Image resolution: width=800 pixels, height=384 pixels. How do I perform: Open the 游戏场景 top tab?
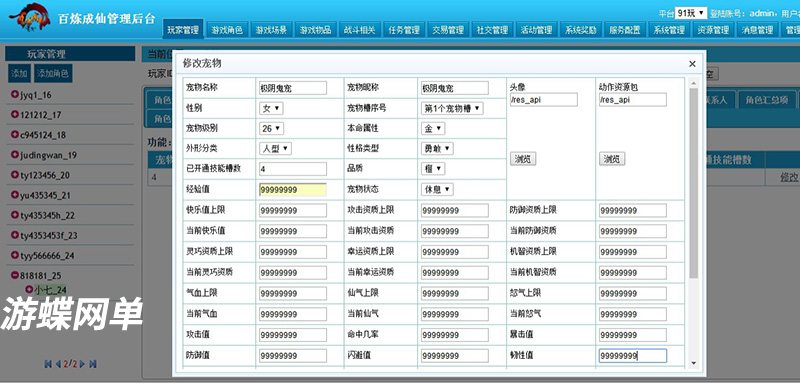click(271, 30)
